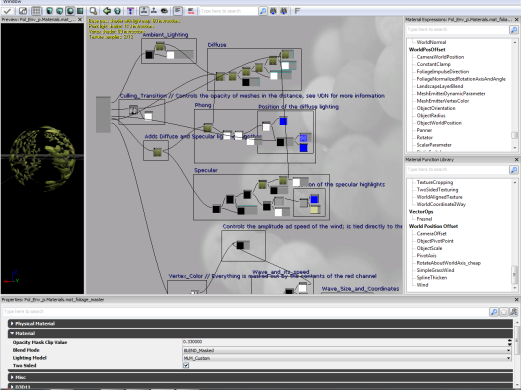The width and height of the screenshot is (523, 390).
Task: Click the Material Expressions search magnifier icon
Action: pos(514,30)
